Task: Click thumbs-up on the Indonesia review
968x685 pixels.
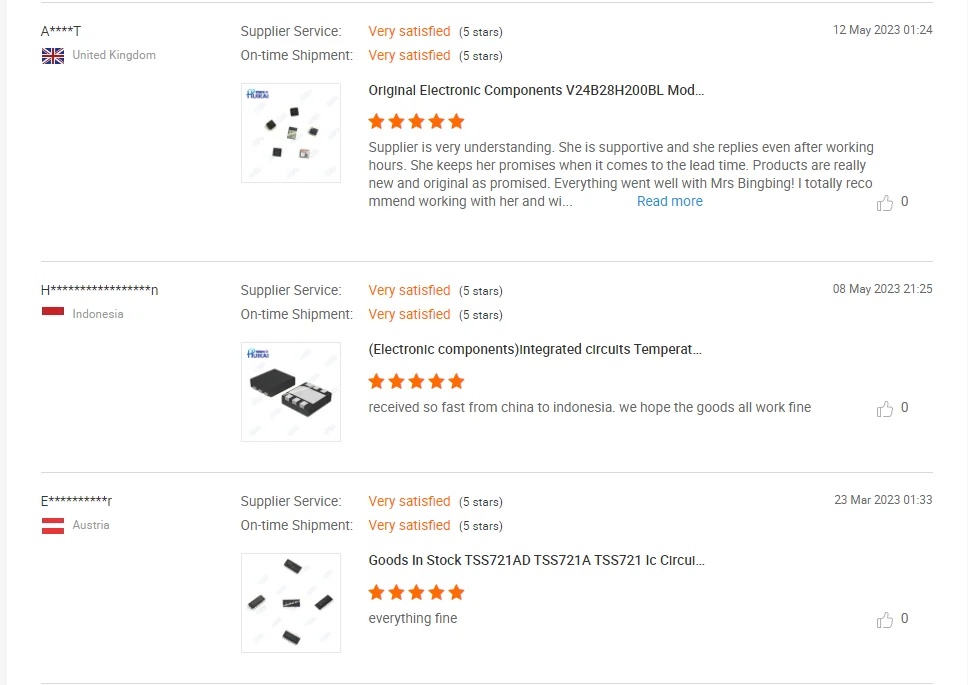Action: tap(885, 409)
